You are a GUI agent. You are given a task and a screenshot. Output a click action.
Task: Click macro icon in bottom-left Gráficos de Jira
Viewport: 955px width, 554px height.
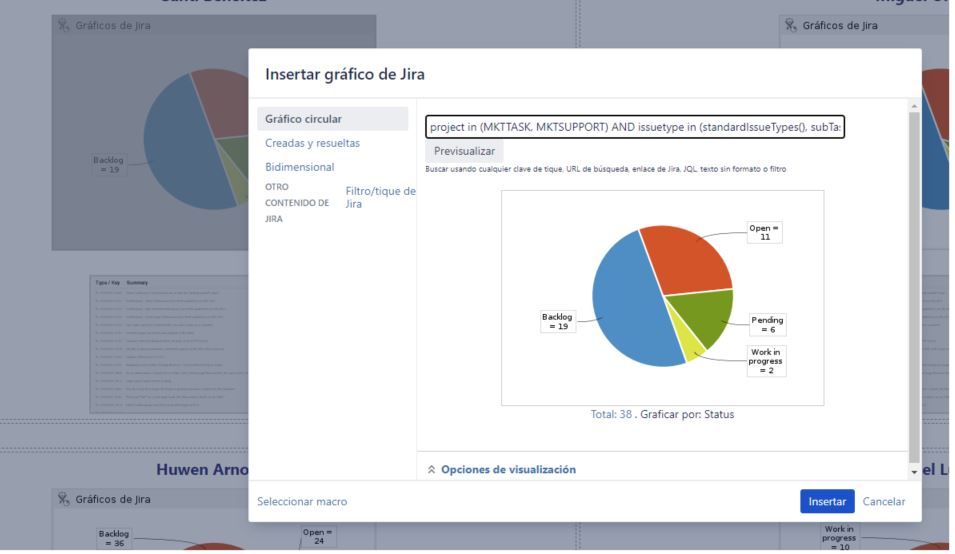63,499
